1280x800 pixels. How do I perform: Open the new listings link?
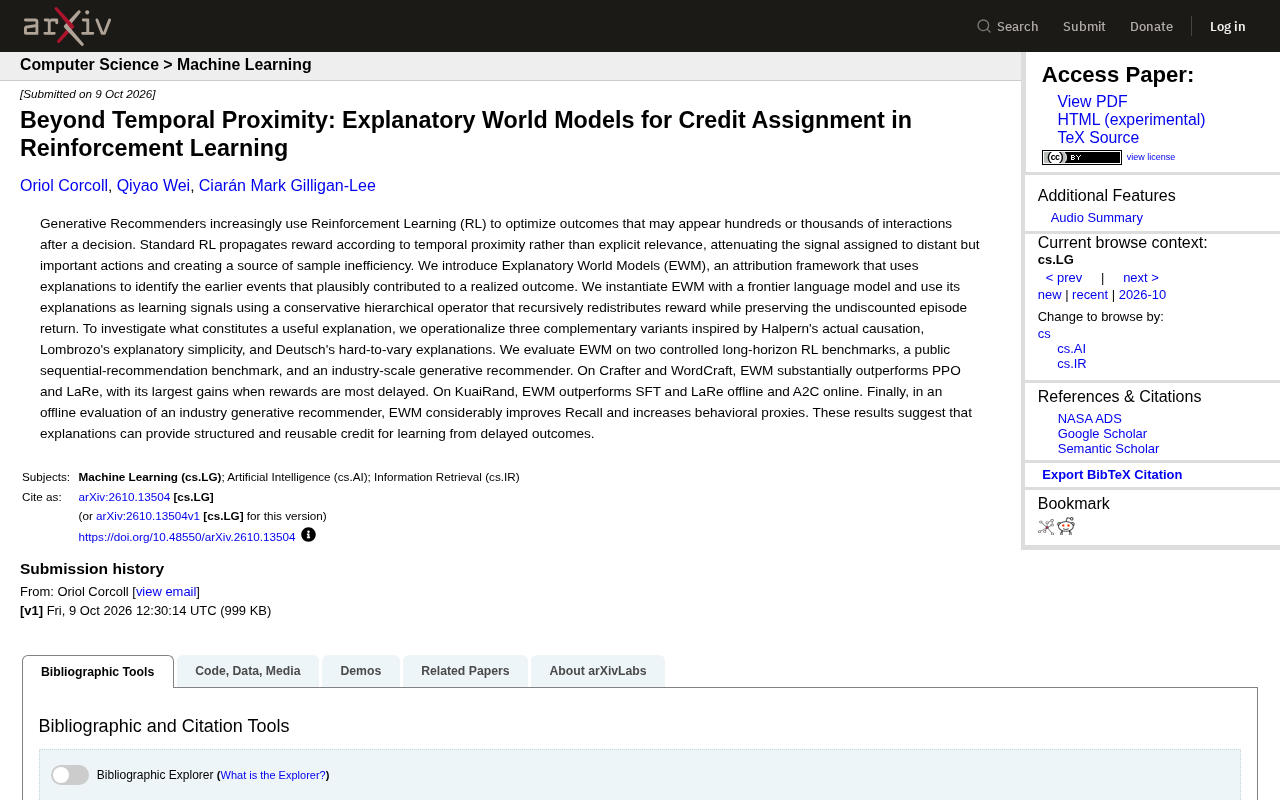point(1050,295)
